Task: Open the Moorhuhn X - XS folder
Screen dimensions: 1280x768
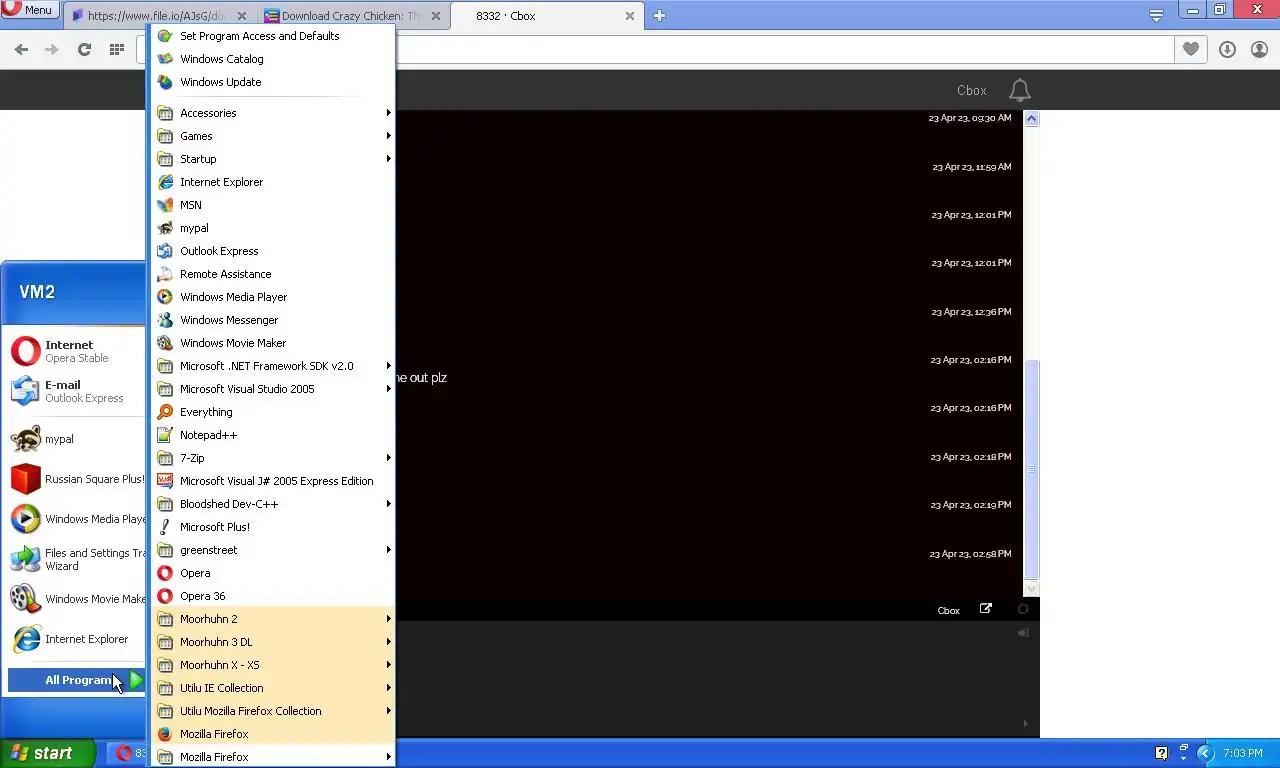Action: [272, 665]
